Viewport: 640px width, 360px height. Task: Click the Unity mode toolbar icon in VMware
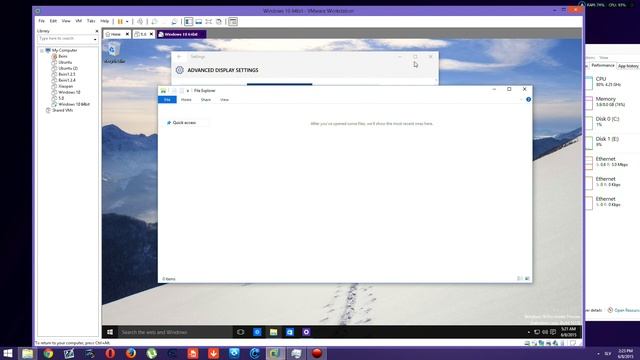219,21
